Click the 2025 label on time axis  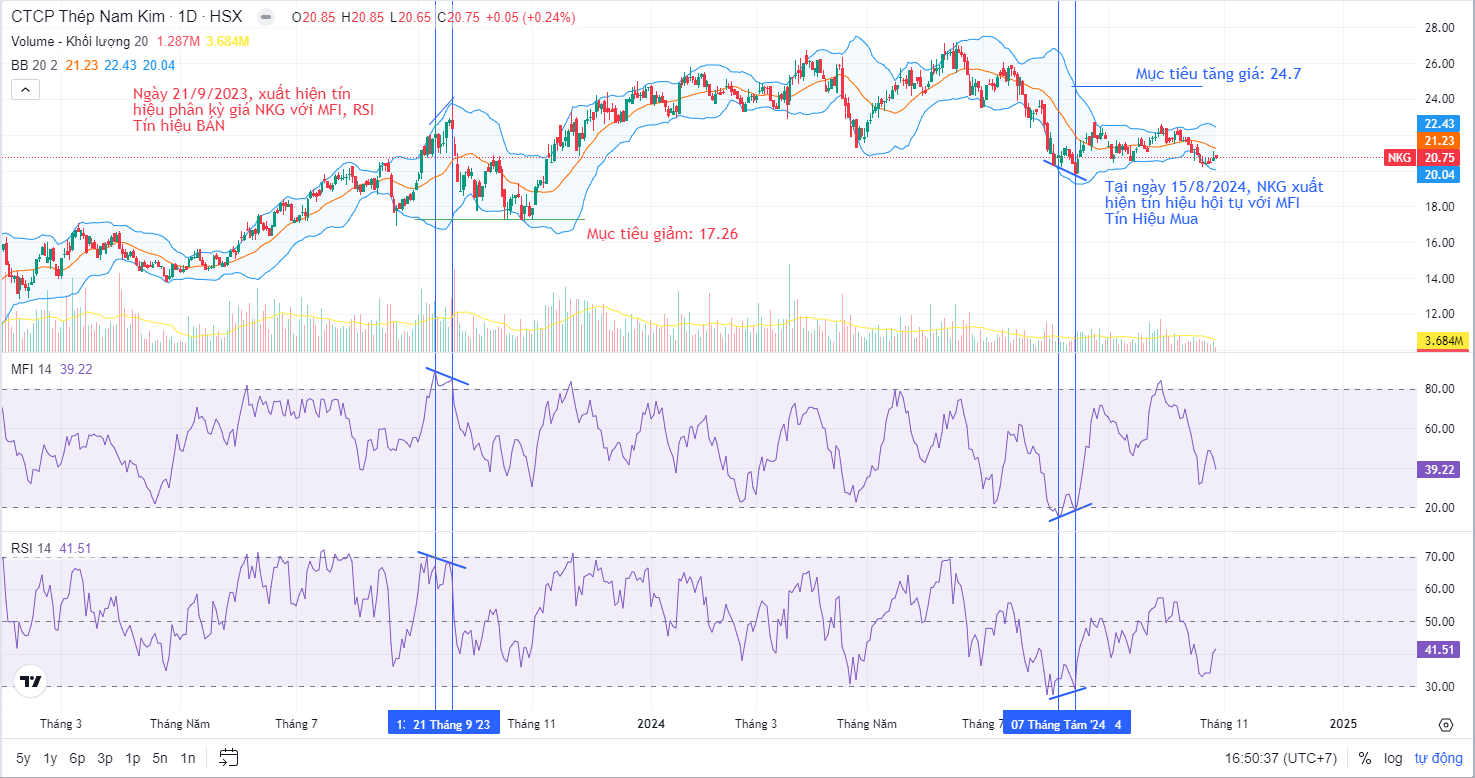tap(1343, 724)
